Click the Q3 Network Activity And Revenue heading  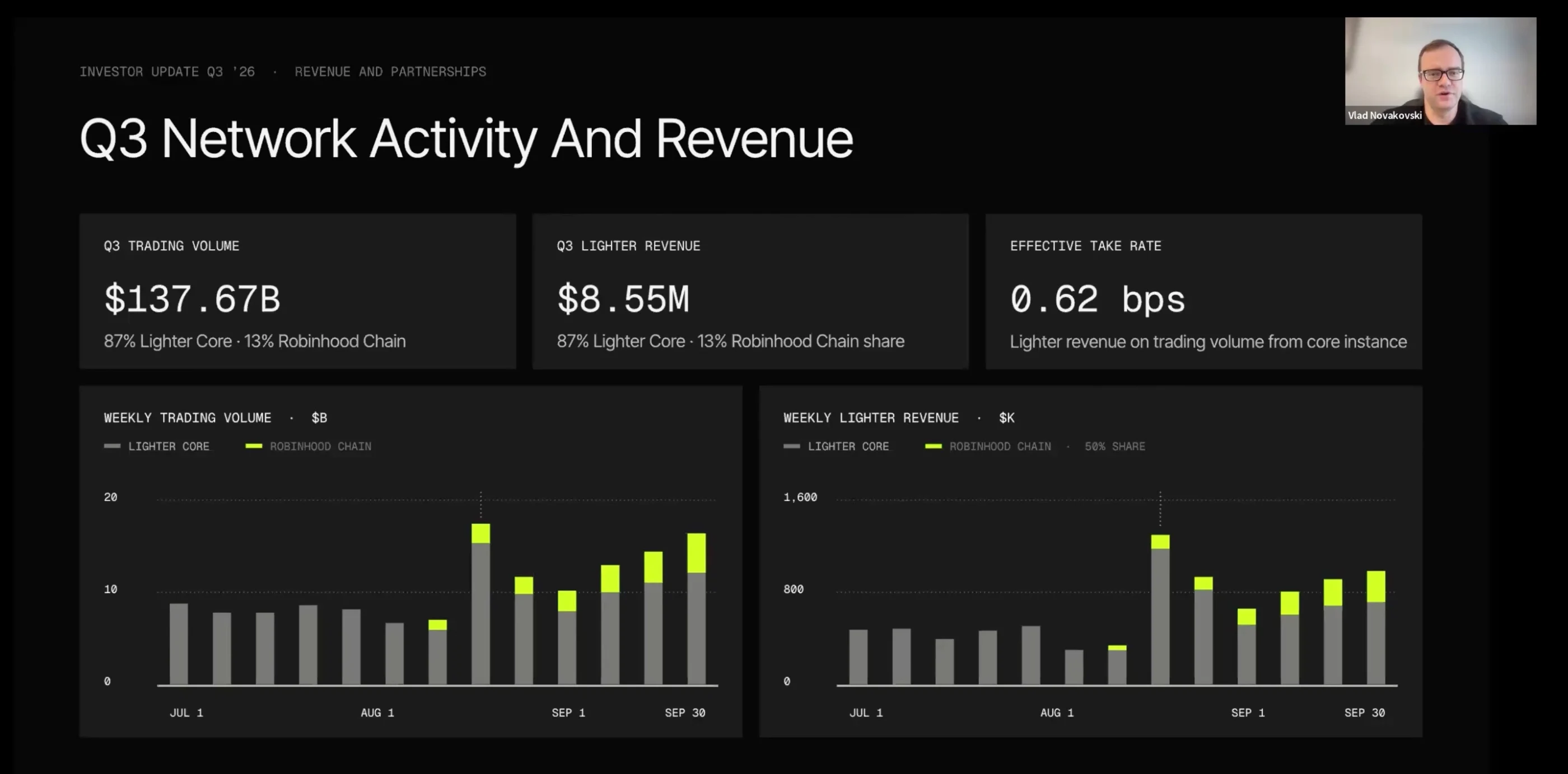point(466,139)
